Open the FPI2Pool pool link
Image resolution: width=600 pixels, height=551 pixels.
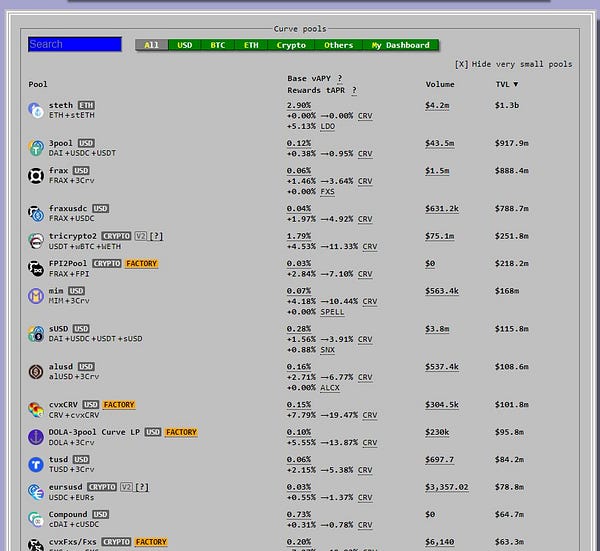pyautogui.click(x=68, y=264)
